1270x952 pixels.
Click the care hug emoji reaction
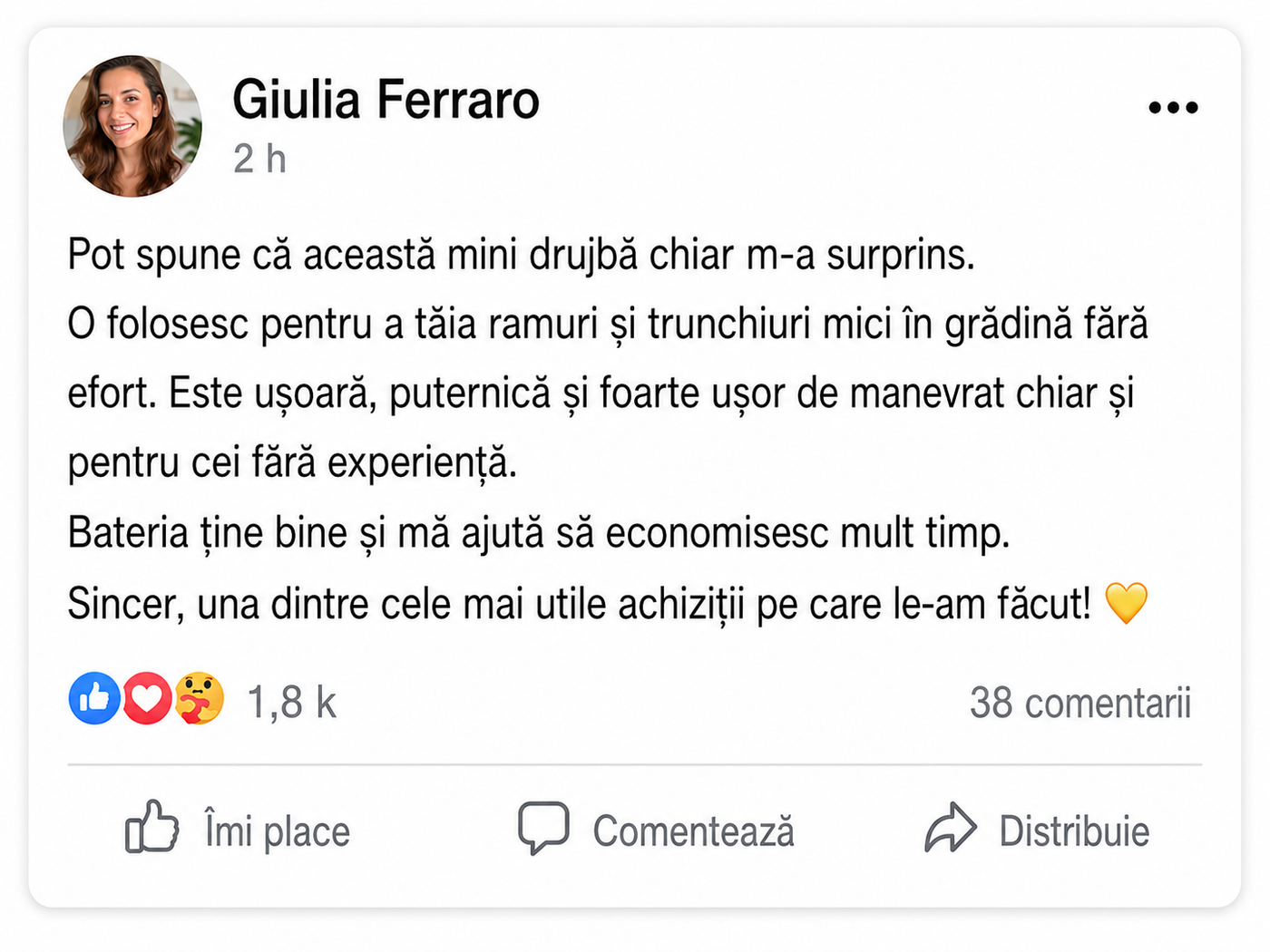(199, 698)
